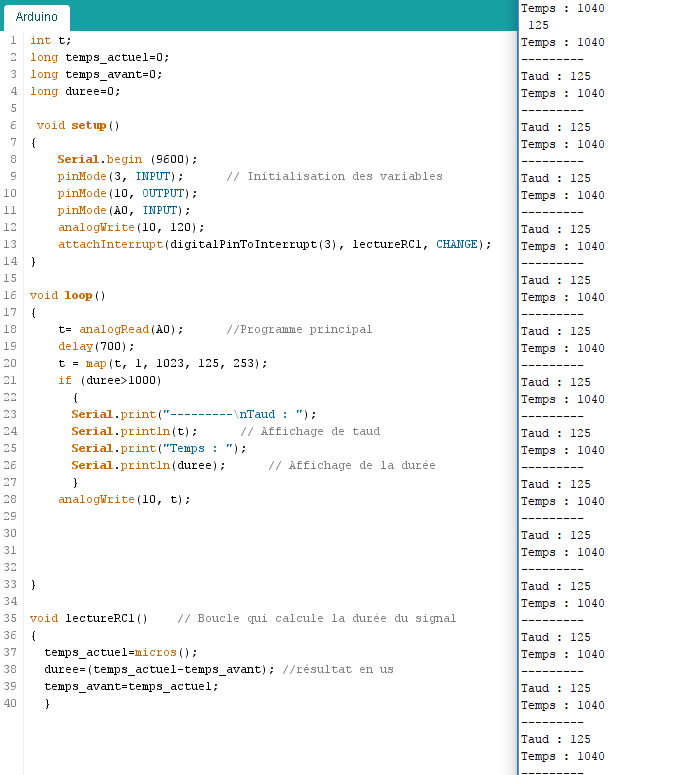
Task: Click 't= analogRead(A0);' statement
Action: click(121, 329)
